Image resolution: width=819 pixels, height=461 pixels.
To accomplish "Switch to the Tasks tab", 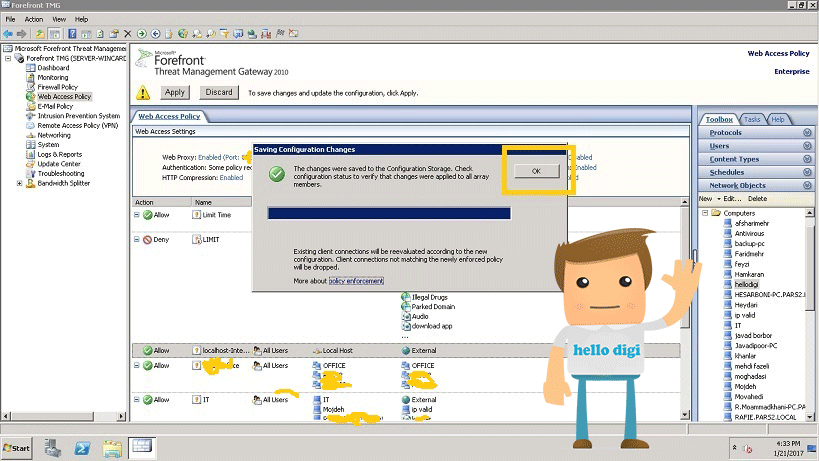I will point(752,120).
